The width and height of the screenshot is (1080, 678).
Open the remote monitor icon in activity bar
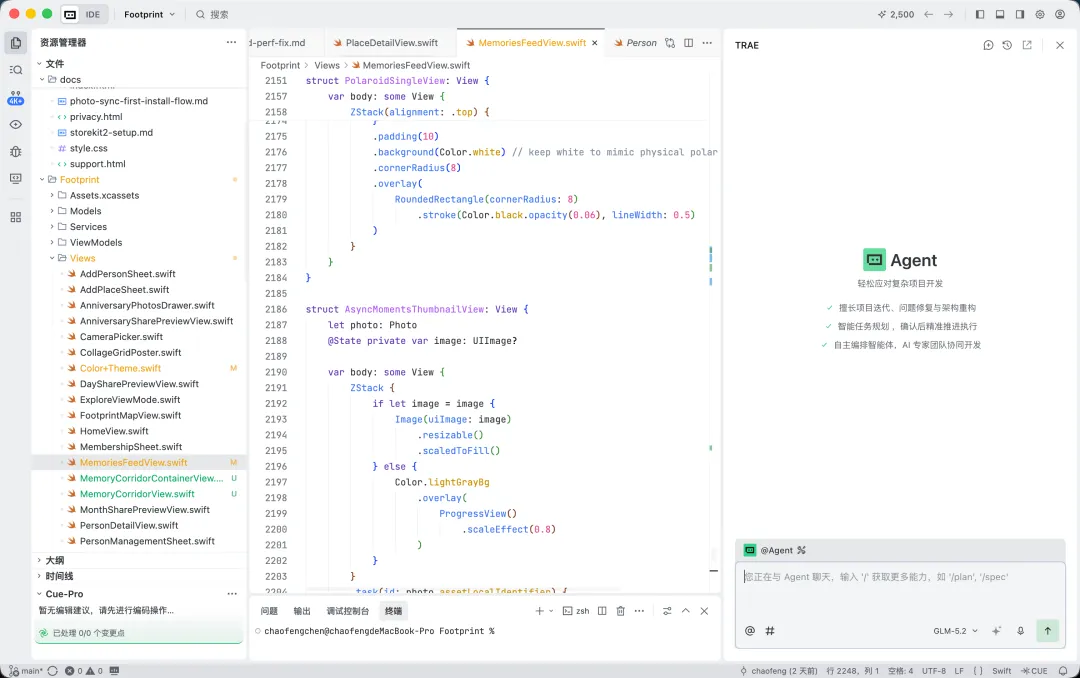[16, 178]
